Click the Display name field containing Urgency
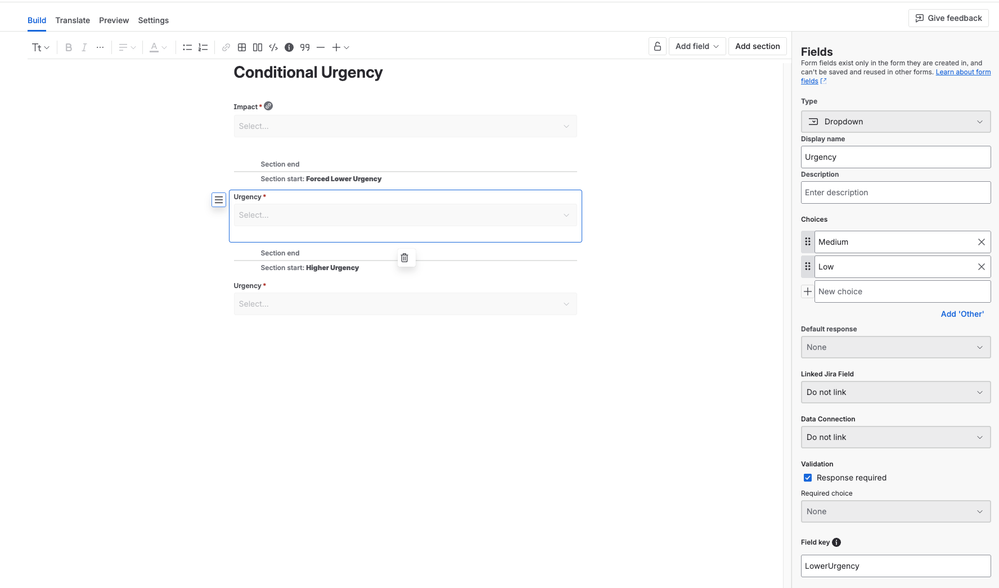This screenshot has height=588, width=999. click(x=895, y=157)
